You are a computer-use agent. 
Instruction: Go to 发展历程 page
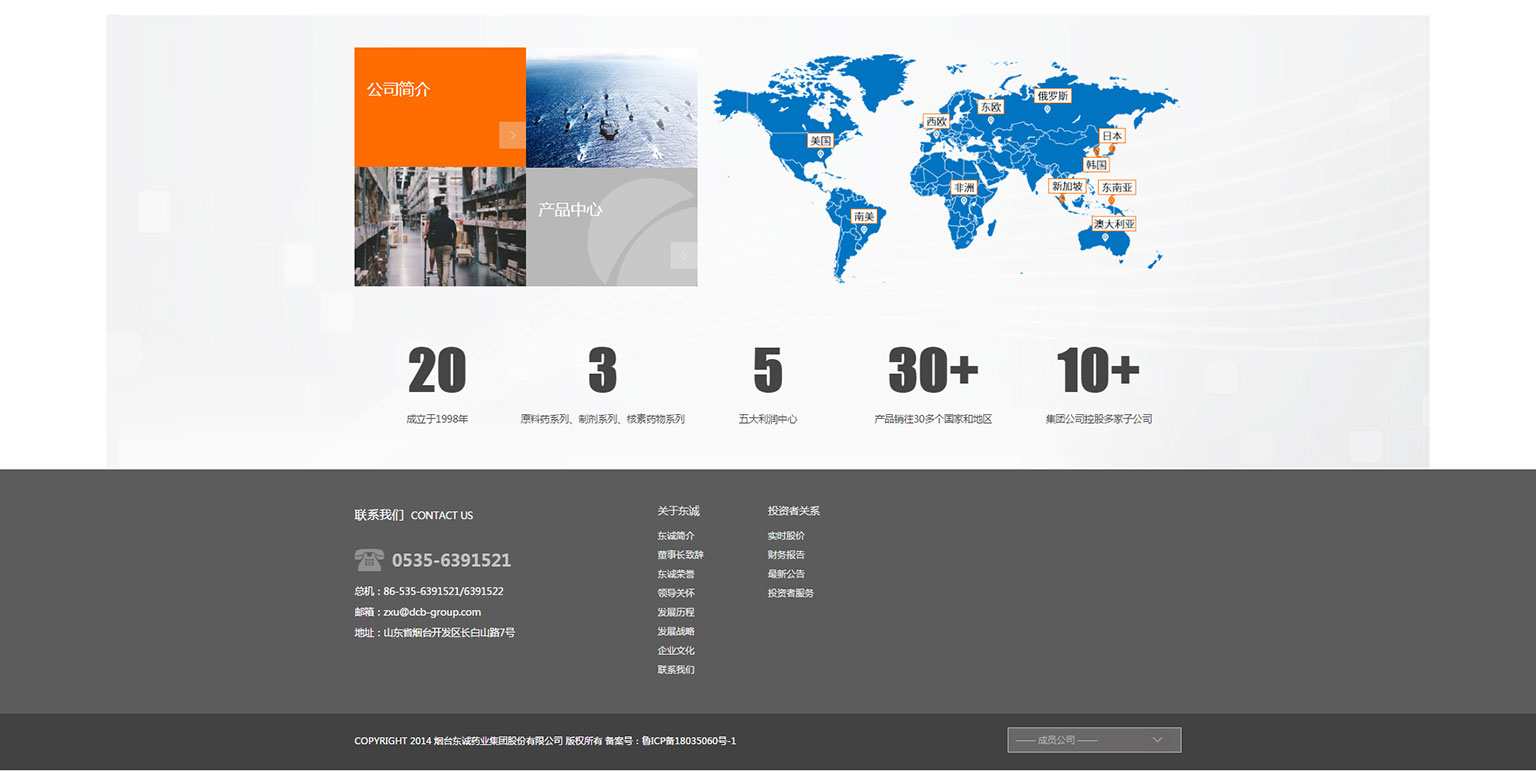click(676, 612)
